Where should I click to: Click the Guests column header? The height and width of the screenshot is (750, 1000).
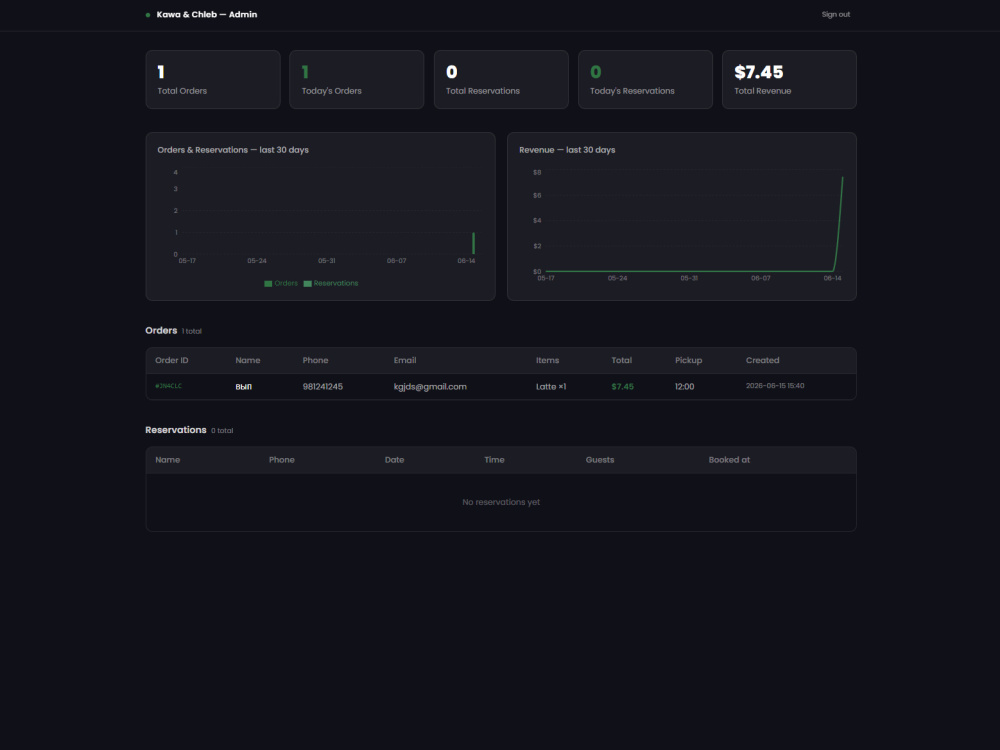(599, 460)
